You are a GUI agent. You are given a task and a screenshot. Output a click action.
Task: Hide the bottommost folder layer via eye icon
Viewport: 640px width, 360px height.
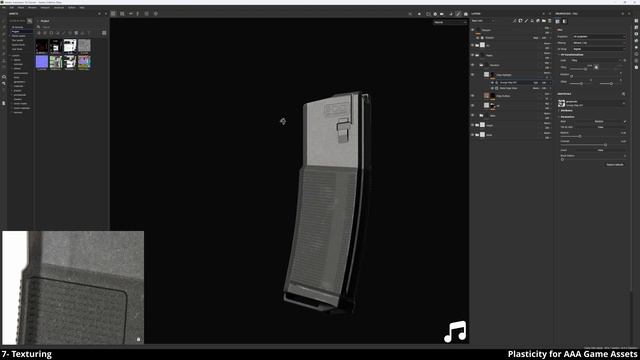tap(473, 135)
